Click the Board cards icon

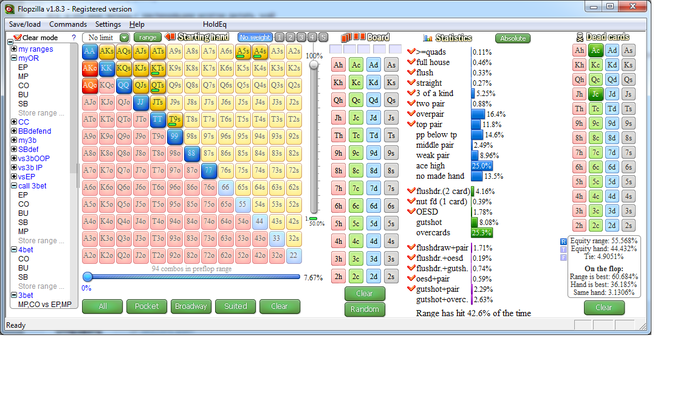click(x=353, y=37)
